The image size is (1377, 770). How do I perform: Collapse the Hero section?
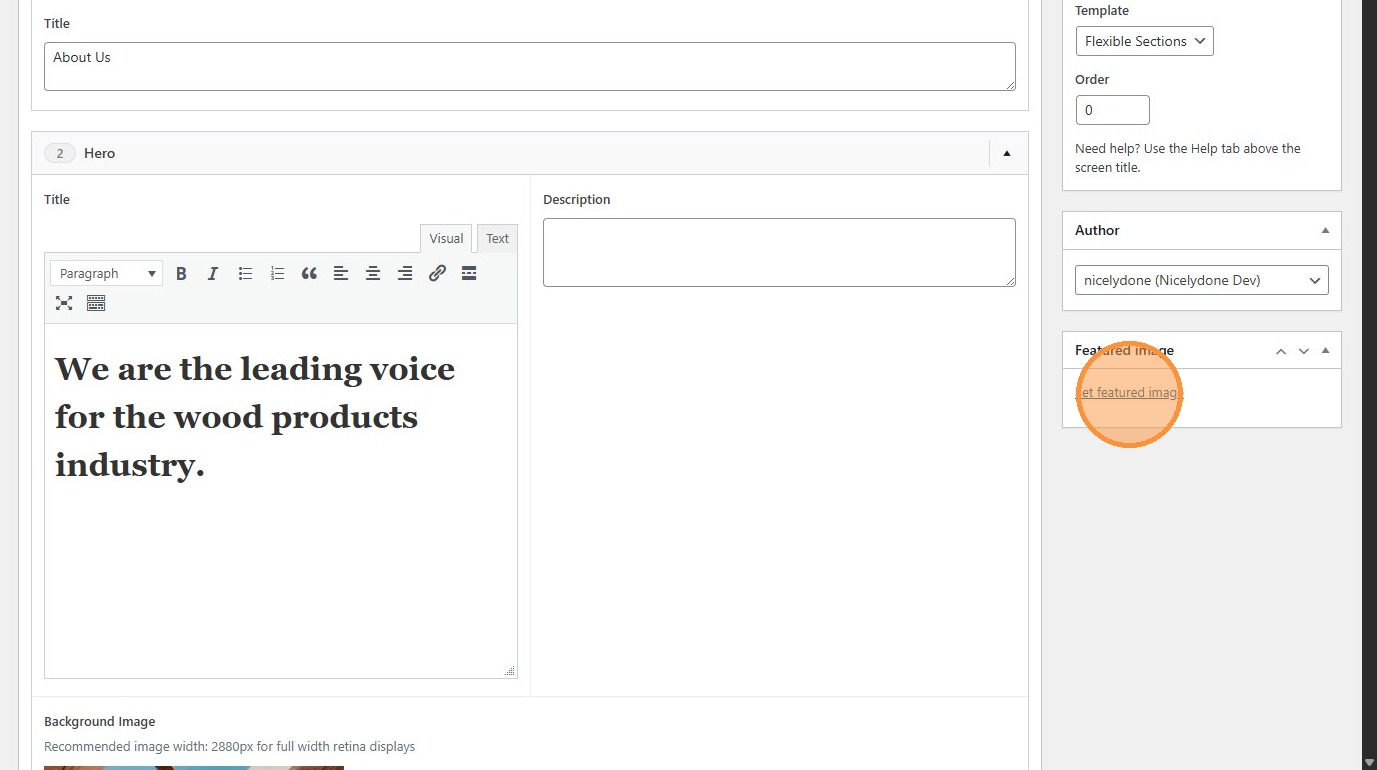pos(1007,153)
